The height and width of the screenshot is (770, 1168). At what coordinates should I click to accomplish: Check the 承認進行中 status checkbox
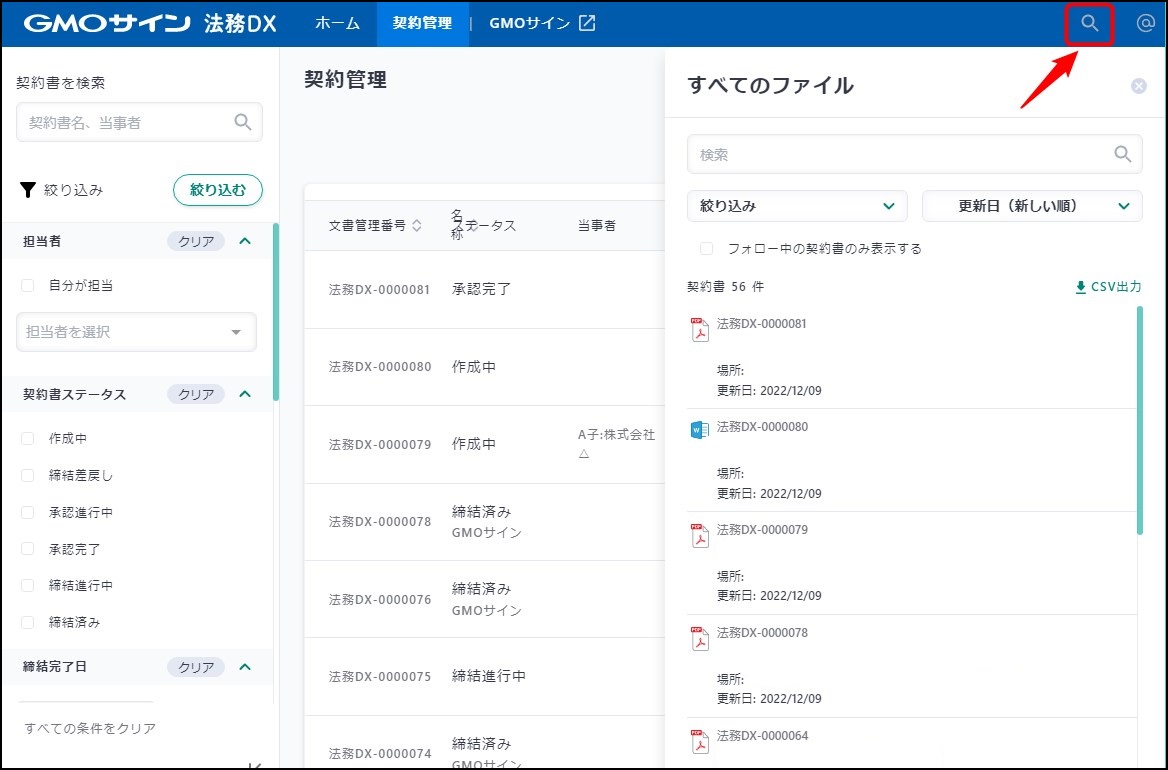[28, 512]
